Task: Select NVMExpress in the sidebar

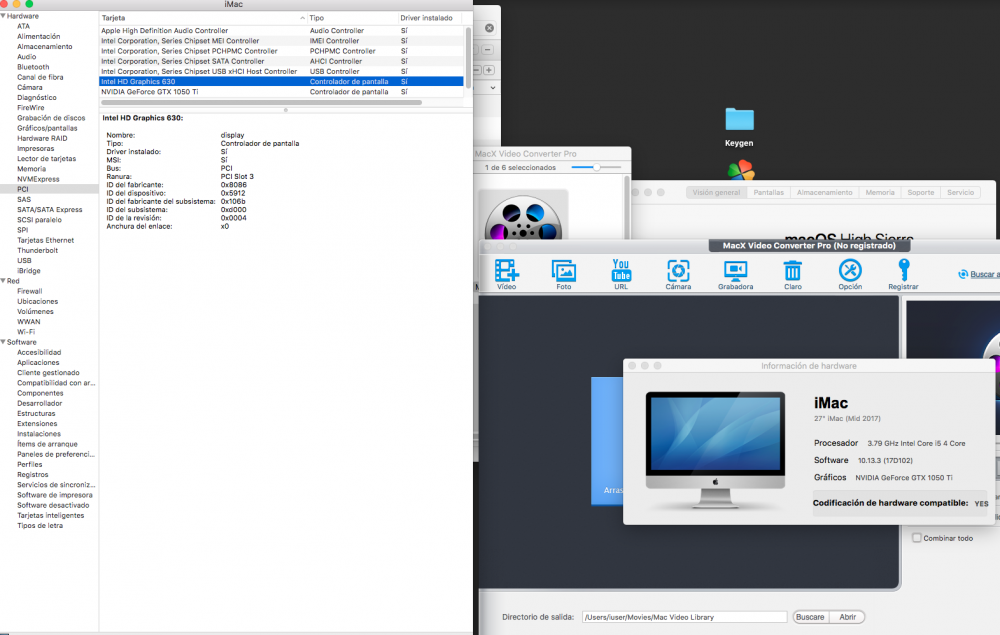Action: tap(38, 179)
